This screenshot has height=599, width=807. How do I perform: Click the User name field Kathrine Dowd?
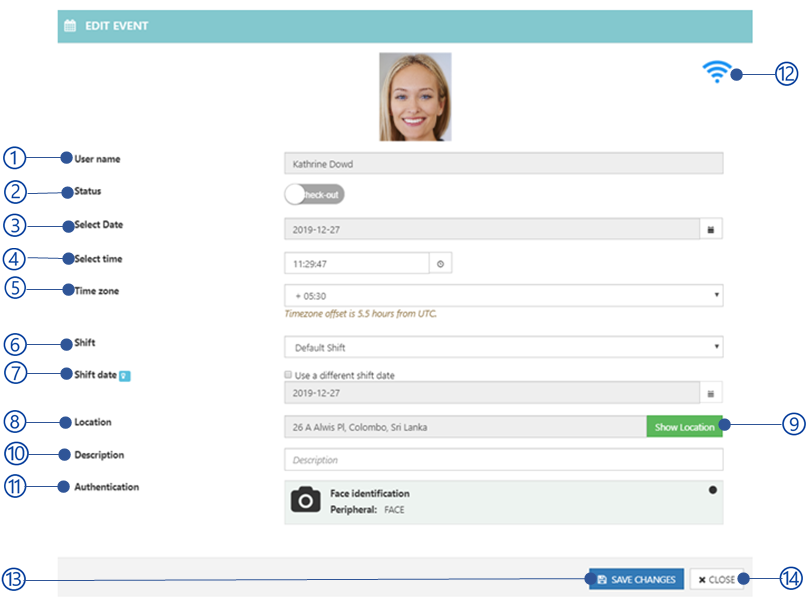pyautogui.click(x=503, y=163)
